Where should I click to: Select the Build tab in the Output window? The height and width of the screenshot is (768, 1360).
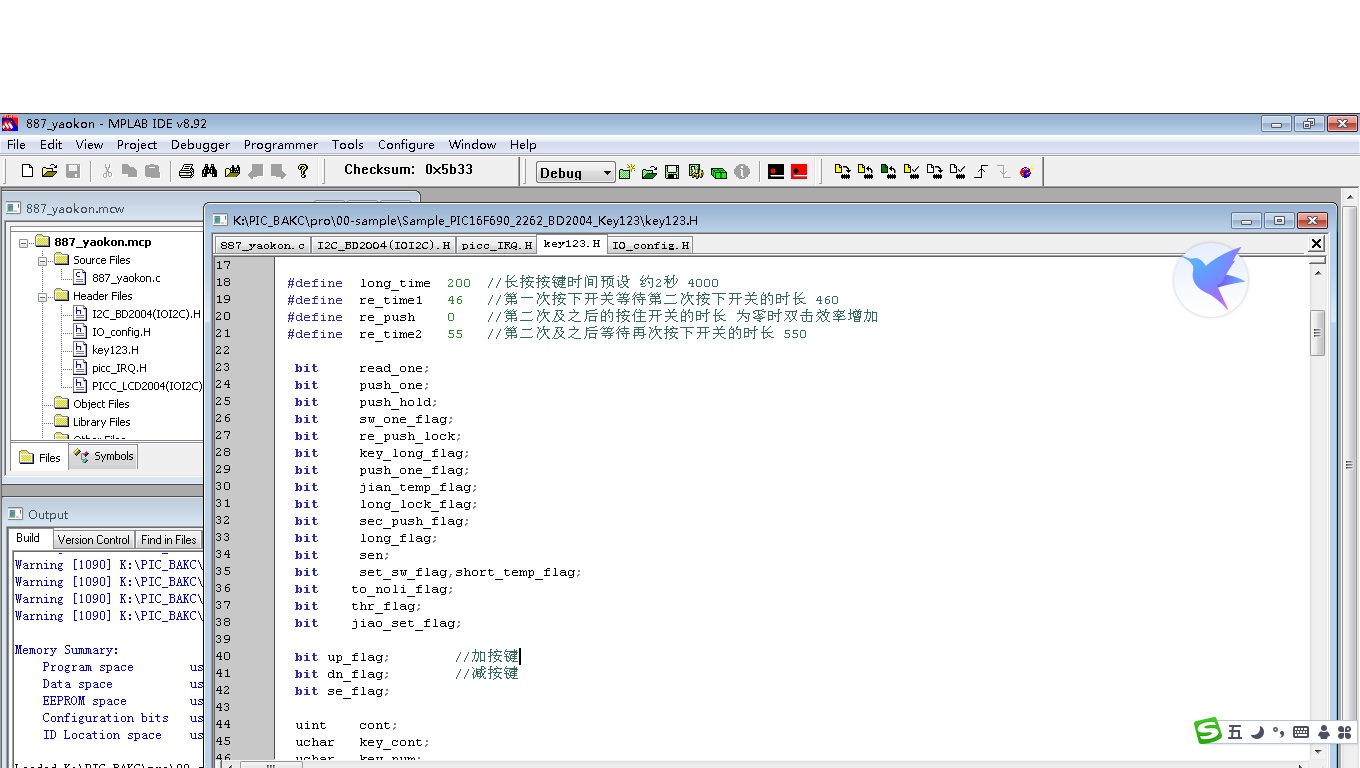pos(28,539)
